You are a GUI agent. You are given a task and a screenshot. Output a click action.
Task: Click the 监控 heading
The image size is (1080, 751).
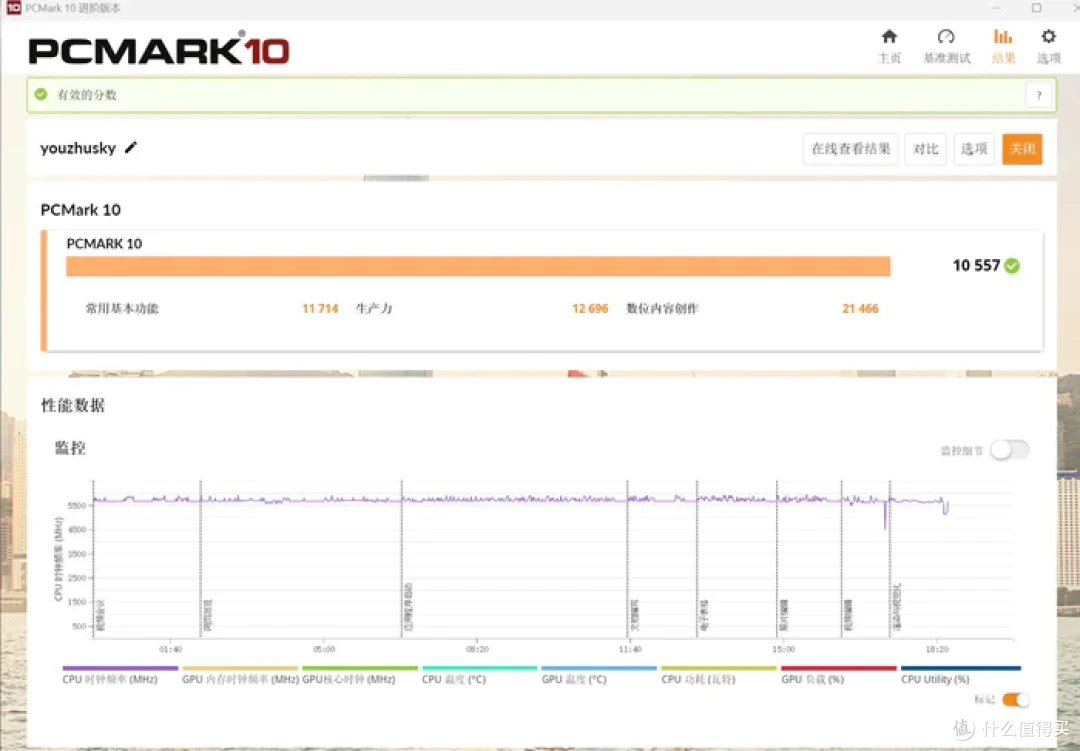tap(70, 448)
